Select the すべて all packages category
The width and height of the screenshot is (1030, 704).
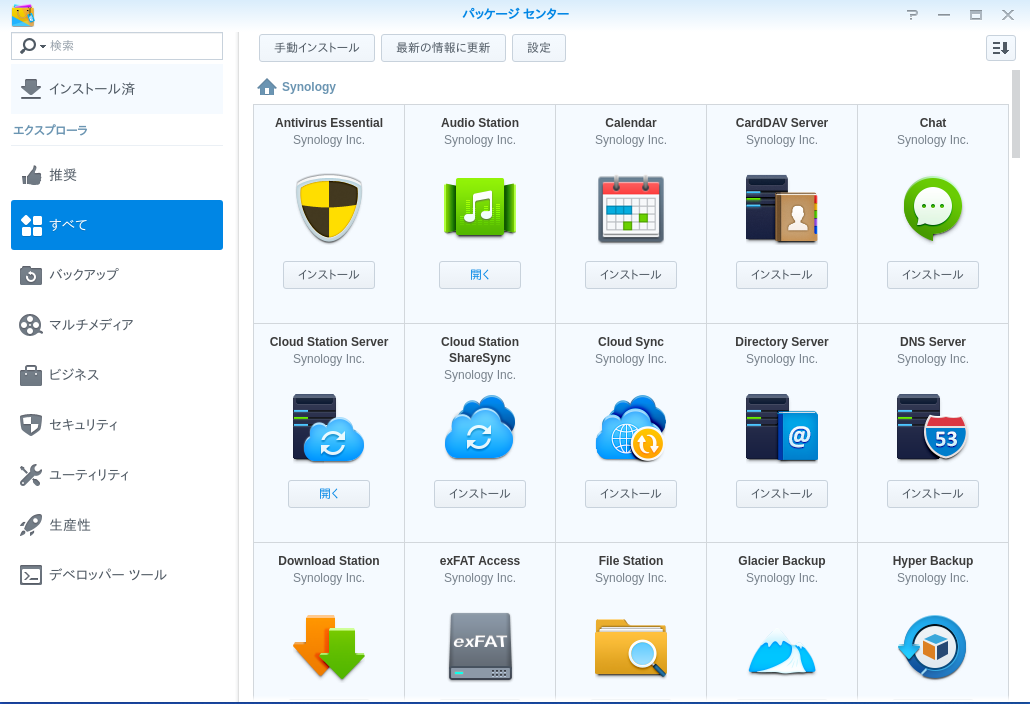click(117, 225)
